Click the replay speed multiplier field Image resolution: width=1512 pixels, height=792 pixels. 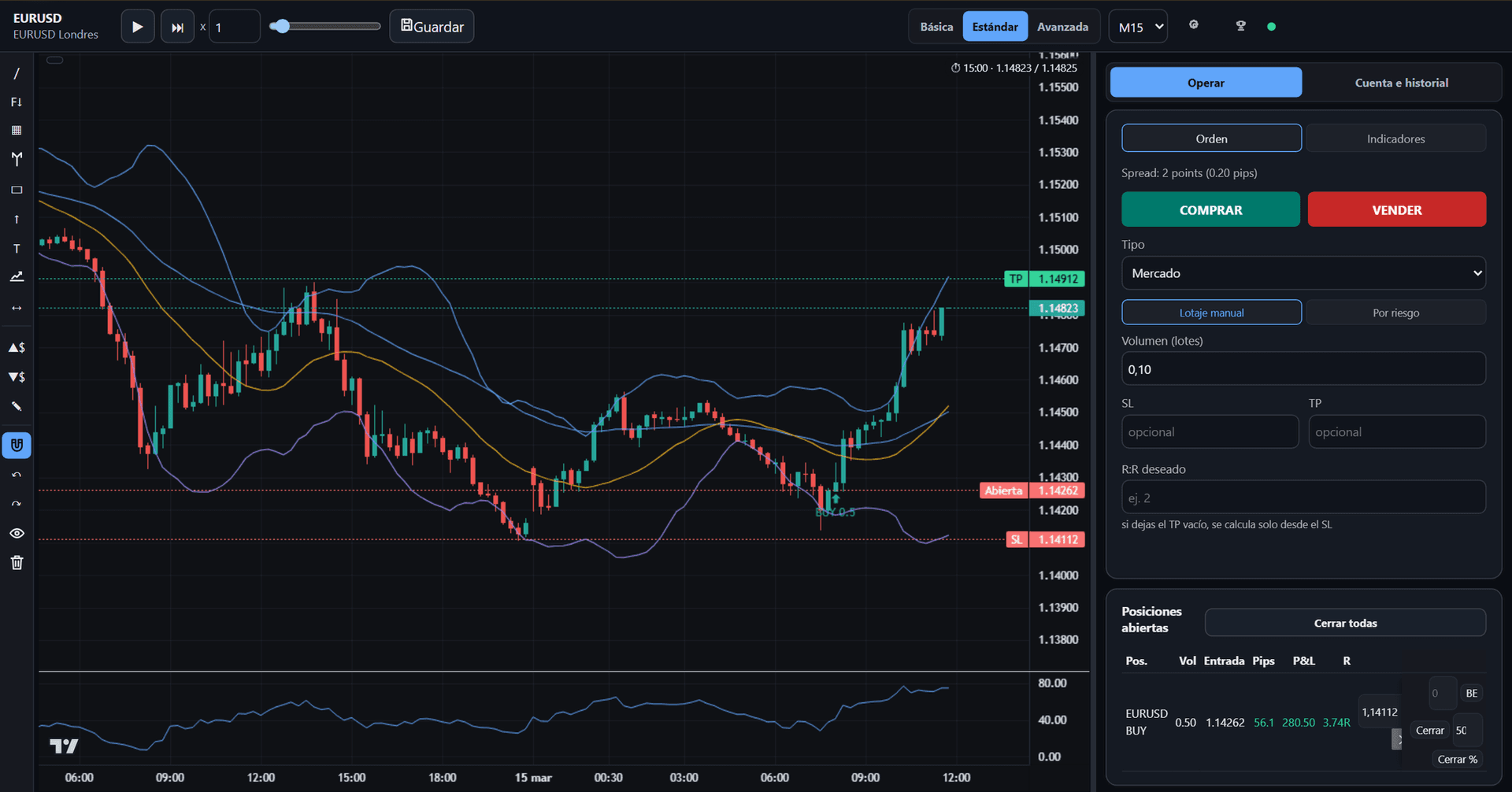[235, 27]
